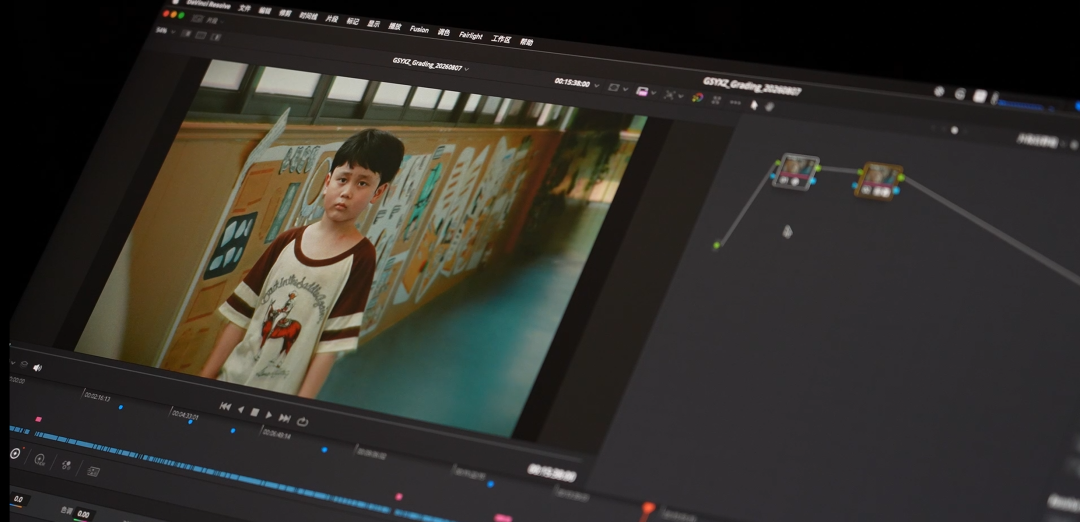Click the green source input dot in node graph
Viewport: 1080px width, 522px height.
click(x=717, y=245)
